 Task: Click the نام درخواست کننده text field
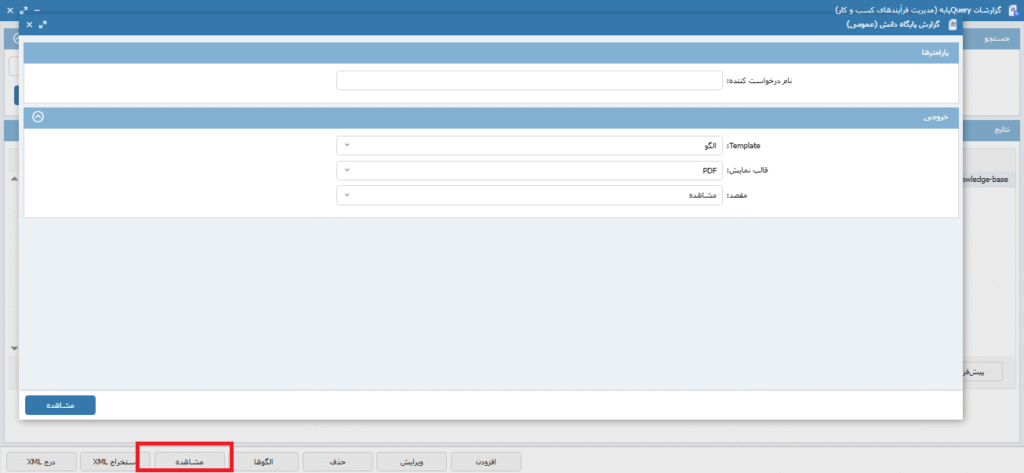tap(528, 81)
